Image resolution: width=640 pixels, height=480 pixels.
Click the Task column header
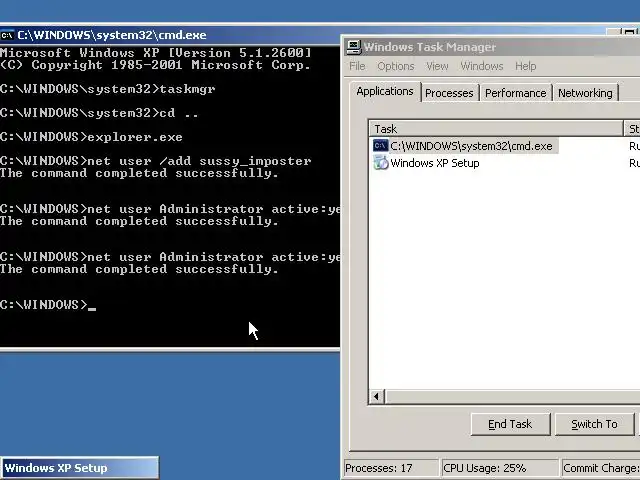click(x=496, y=129)
